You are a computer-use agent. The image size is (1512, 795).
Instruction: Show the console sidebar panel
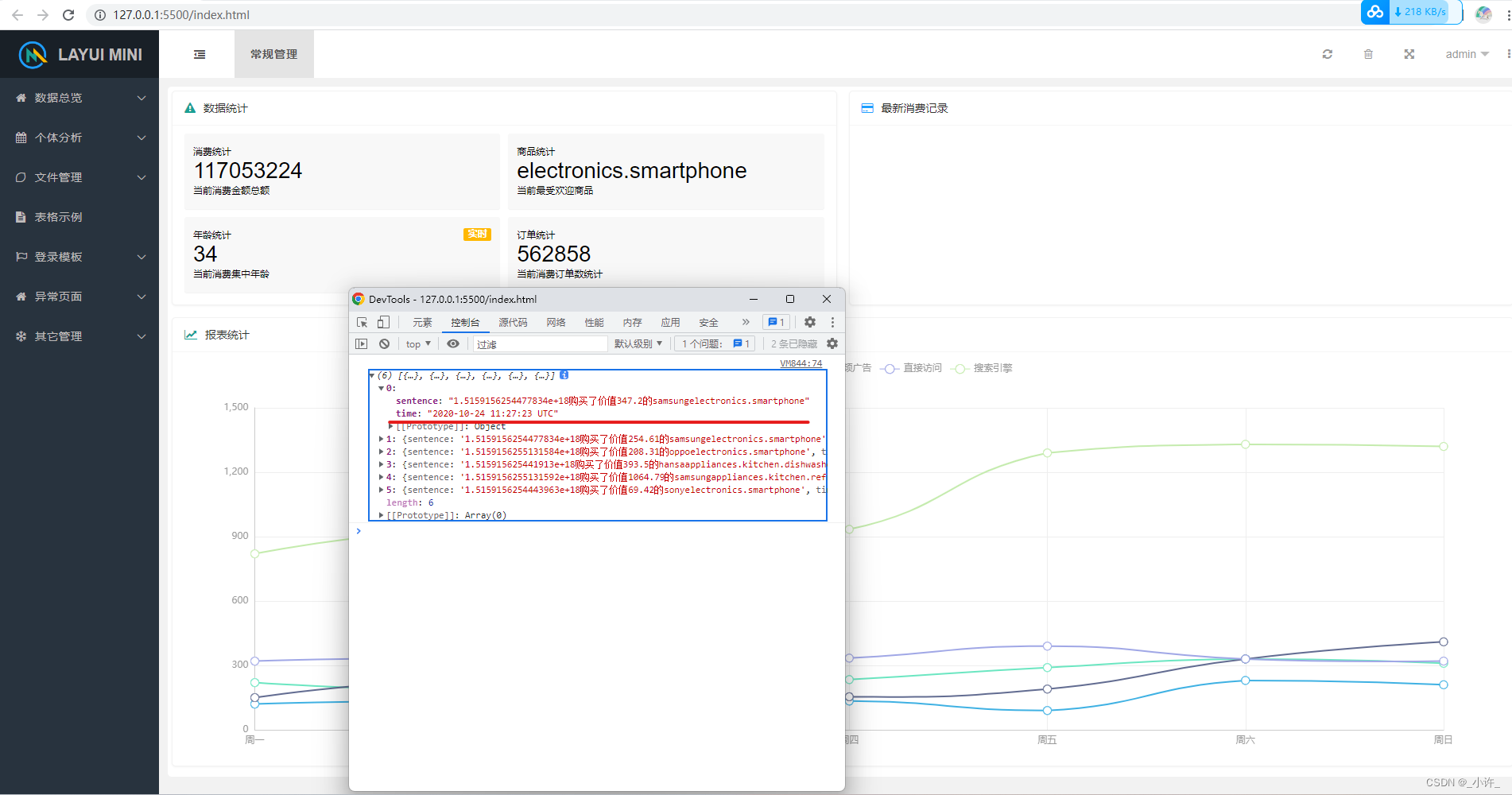(362, 343)
